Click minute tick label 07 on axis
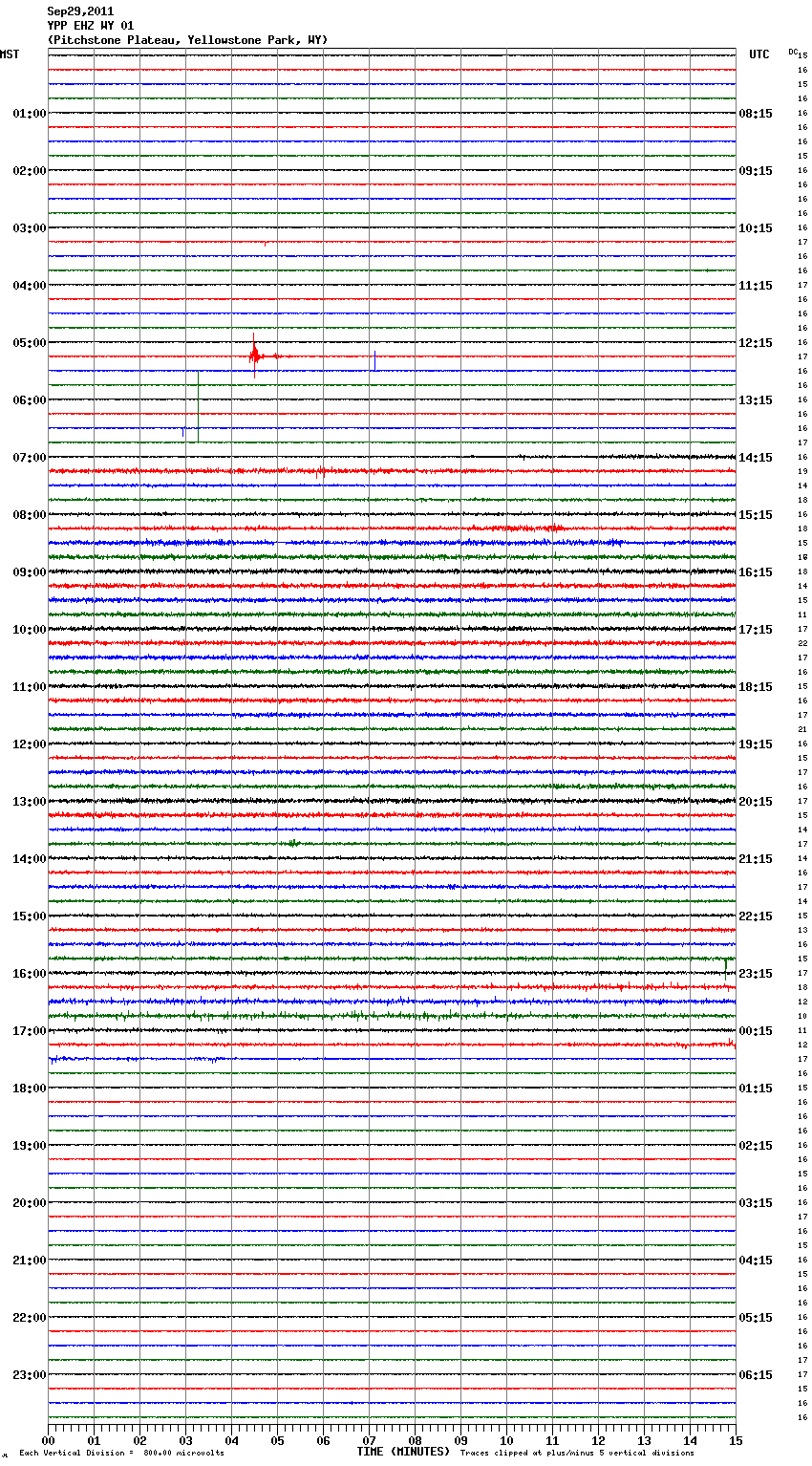The width and height of the screenshot is (812, 1466). click(x=369, y=1440)
